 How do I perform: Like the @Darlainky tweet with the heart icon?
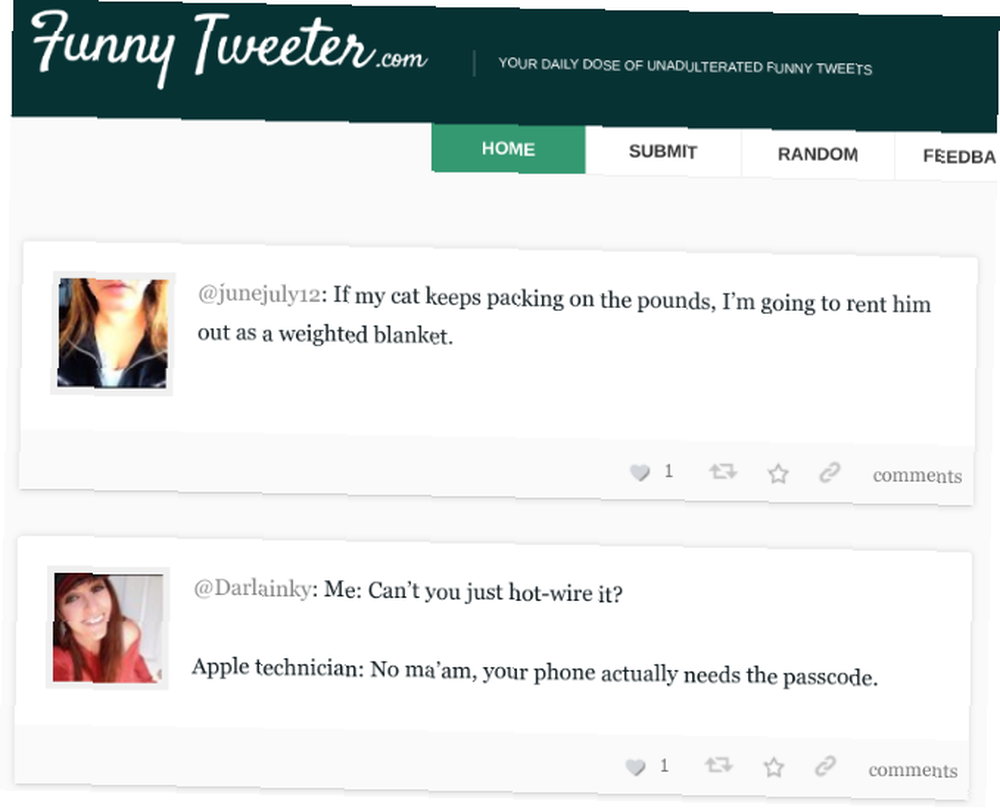[x=635, y=767]
